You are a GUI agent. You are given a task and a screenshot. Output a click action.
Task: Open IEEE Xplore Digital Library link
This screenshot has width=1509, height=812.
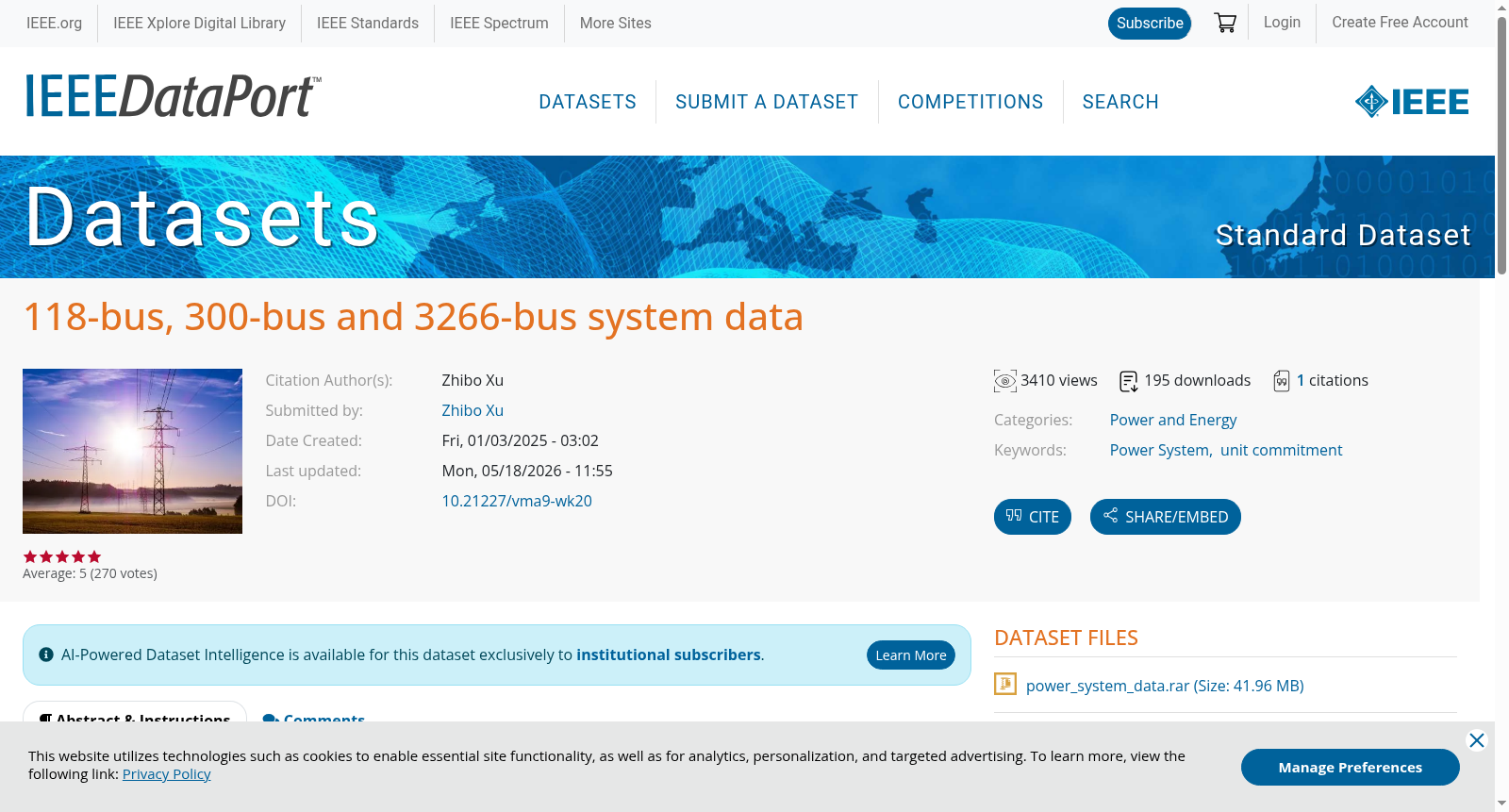[199, 24]
